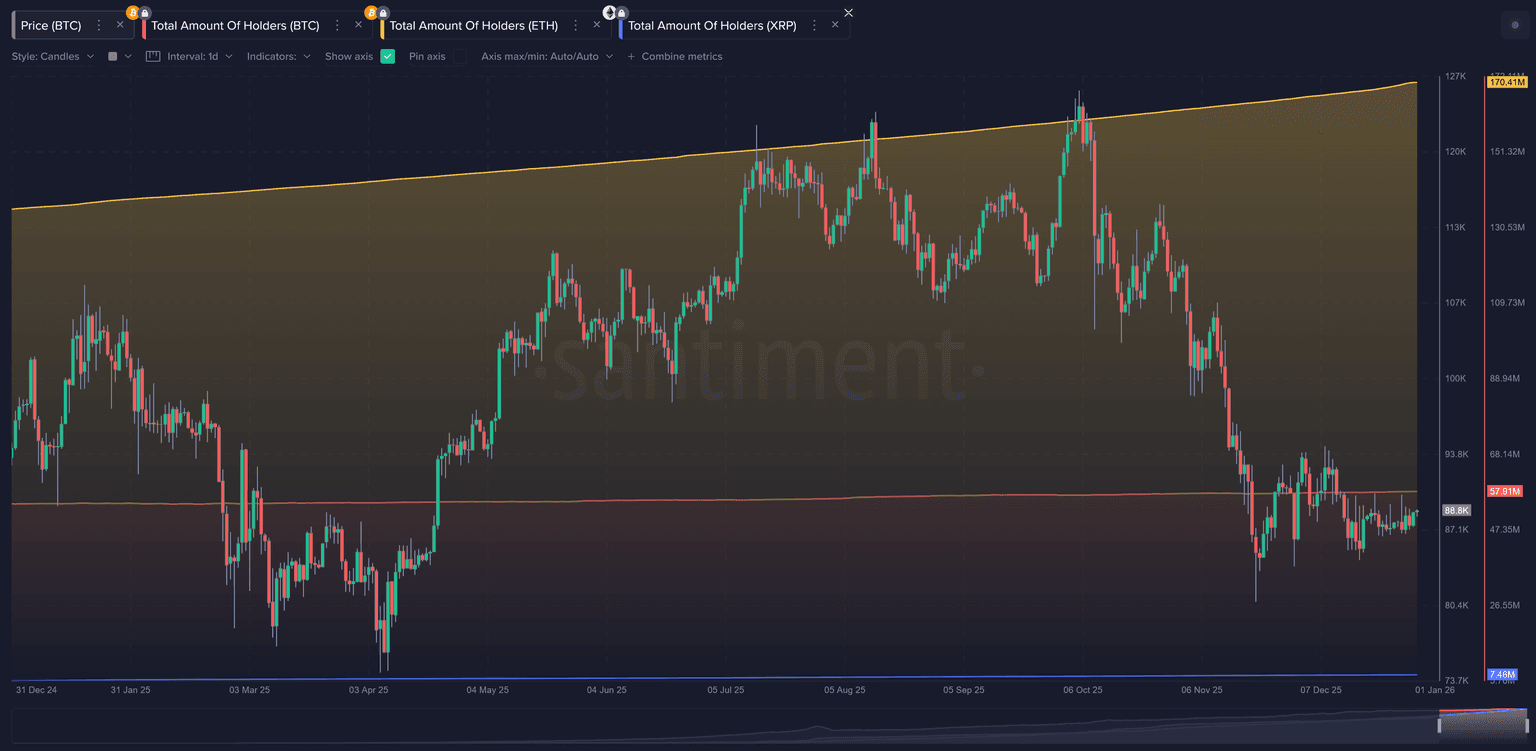Select the Total Amount Of Holders (ETH) tab
The image size is (1536, 751).
coord(473,25)
